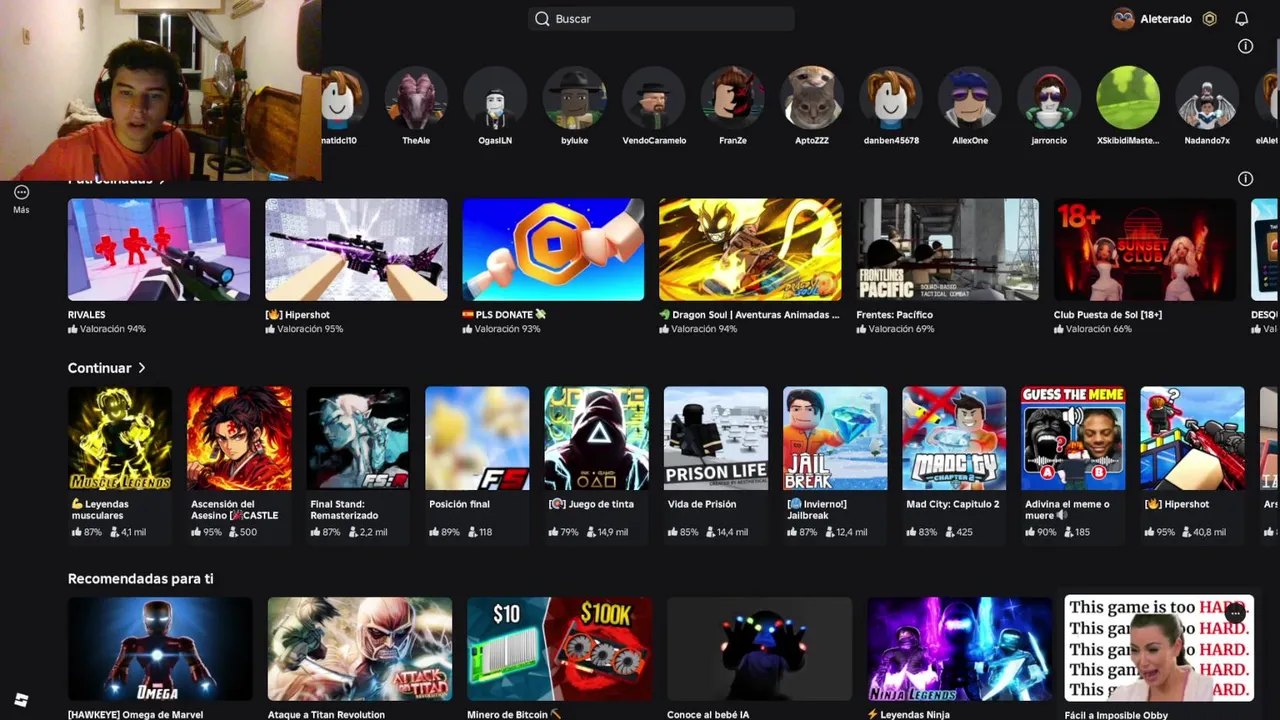This screenshot has width=1280, height=720.
Task: Click the RIVALES title text
Action: (x=87, y=314)
